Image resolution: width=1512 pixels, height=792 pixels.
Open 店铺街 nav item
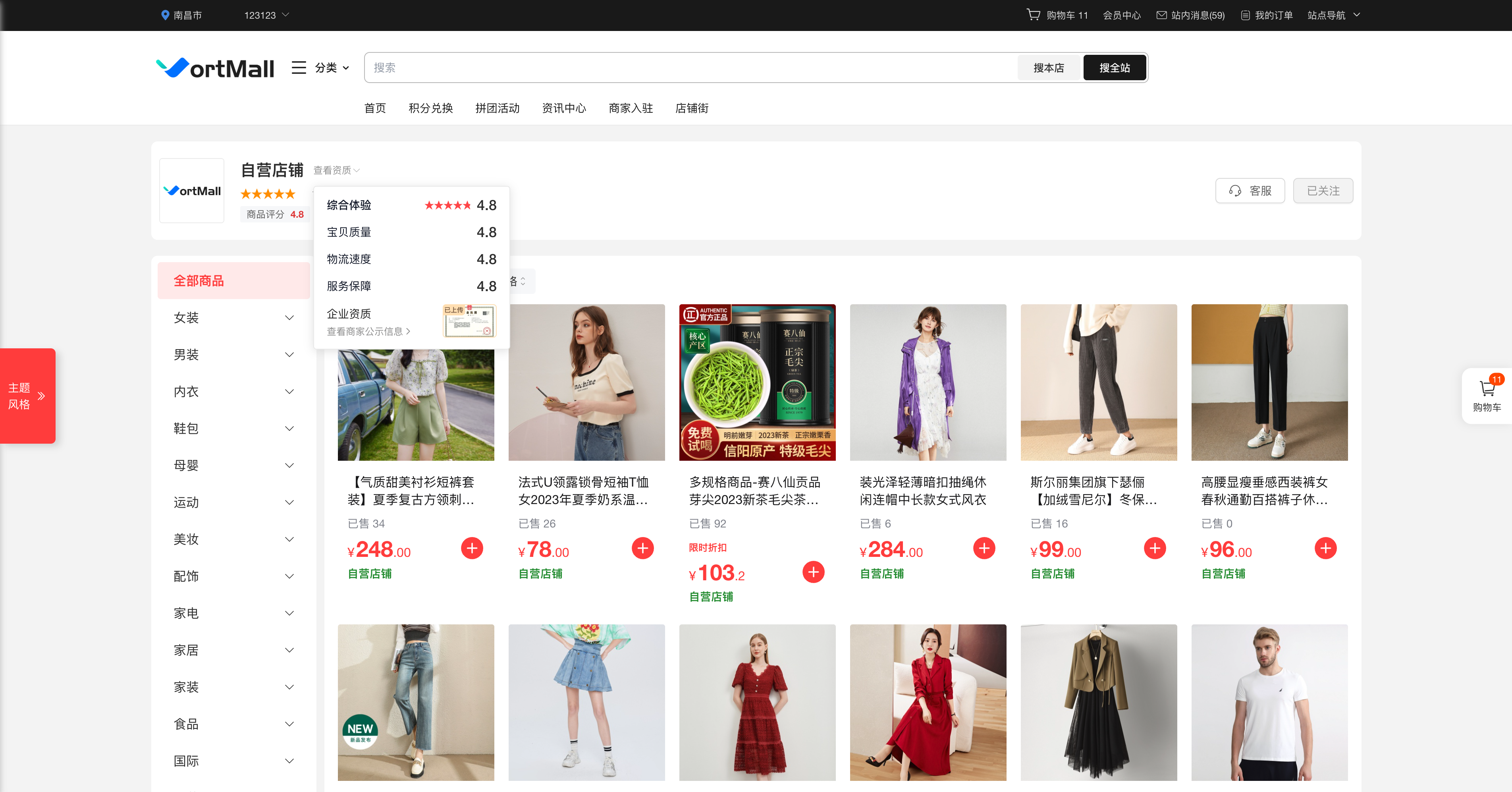coord(692,108)
